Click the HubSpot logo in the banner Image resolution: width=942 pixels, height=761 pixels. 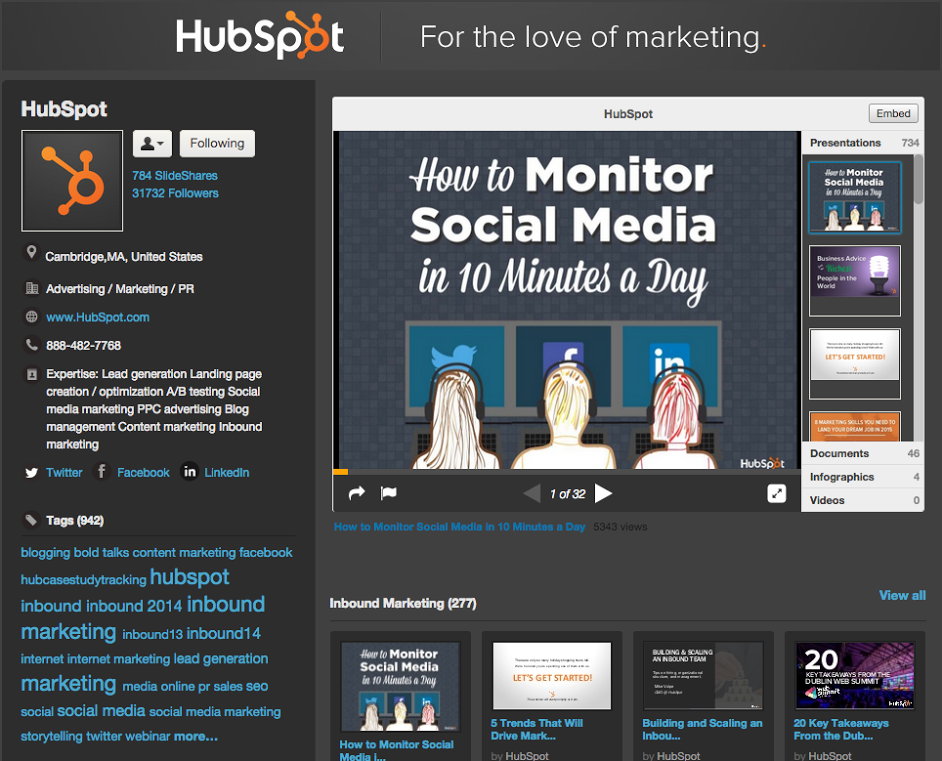coord(260,36)
